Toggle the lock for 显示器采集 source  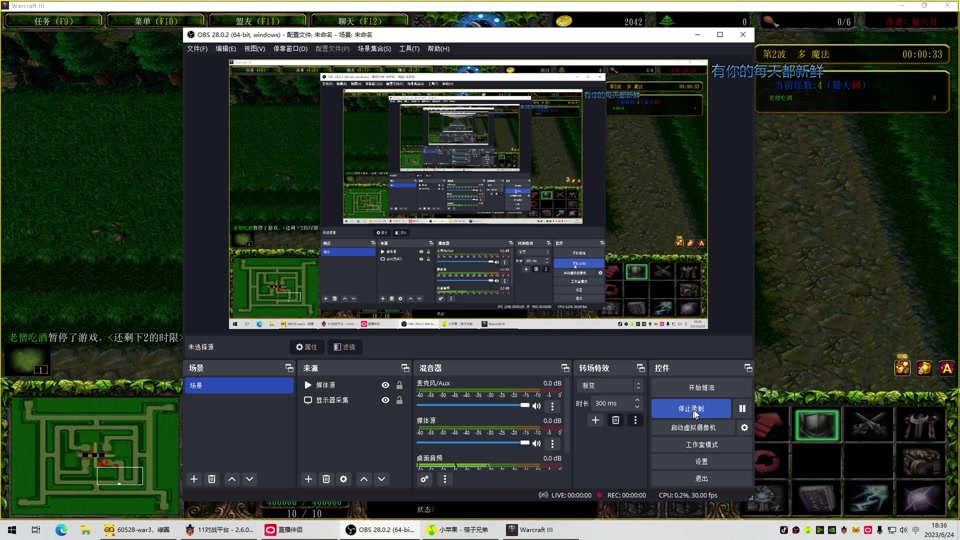pyautogui.click(x=399, y=400)
